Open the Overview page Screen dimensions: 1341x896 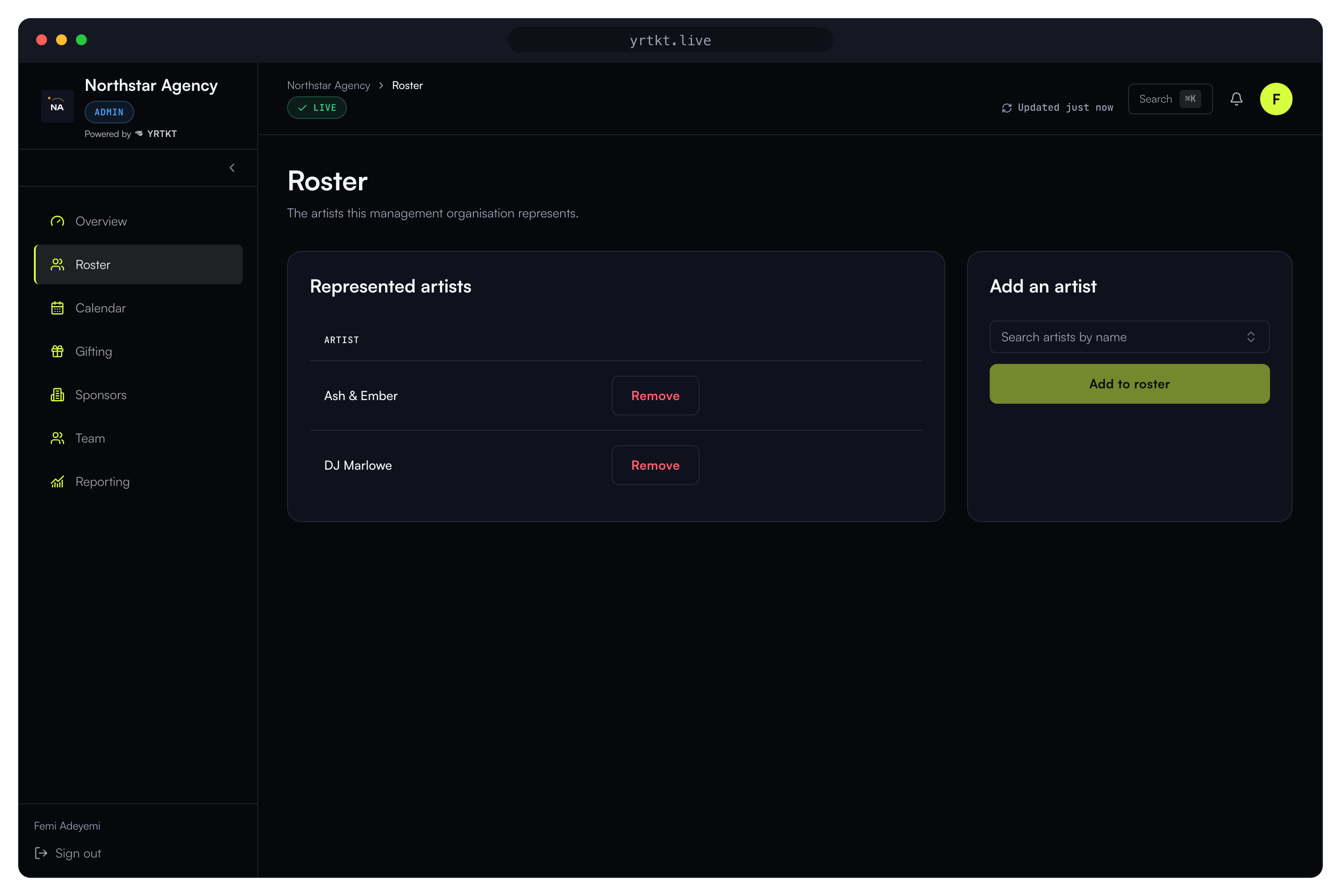tap(138, 221)
